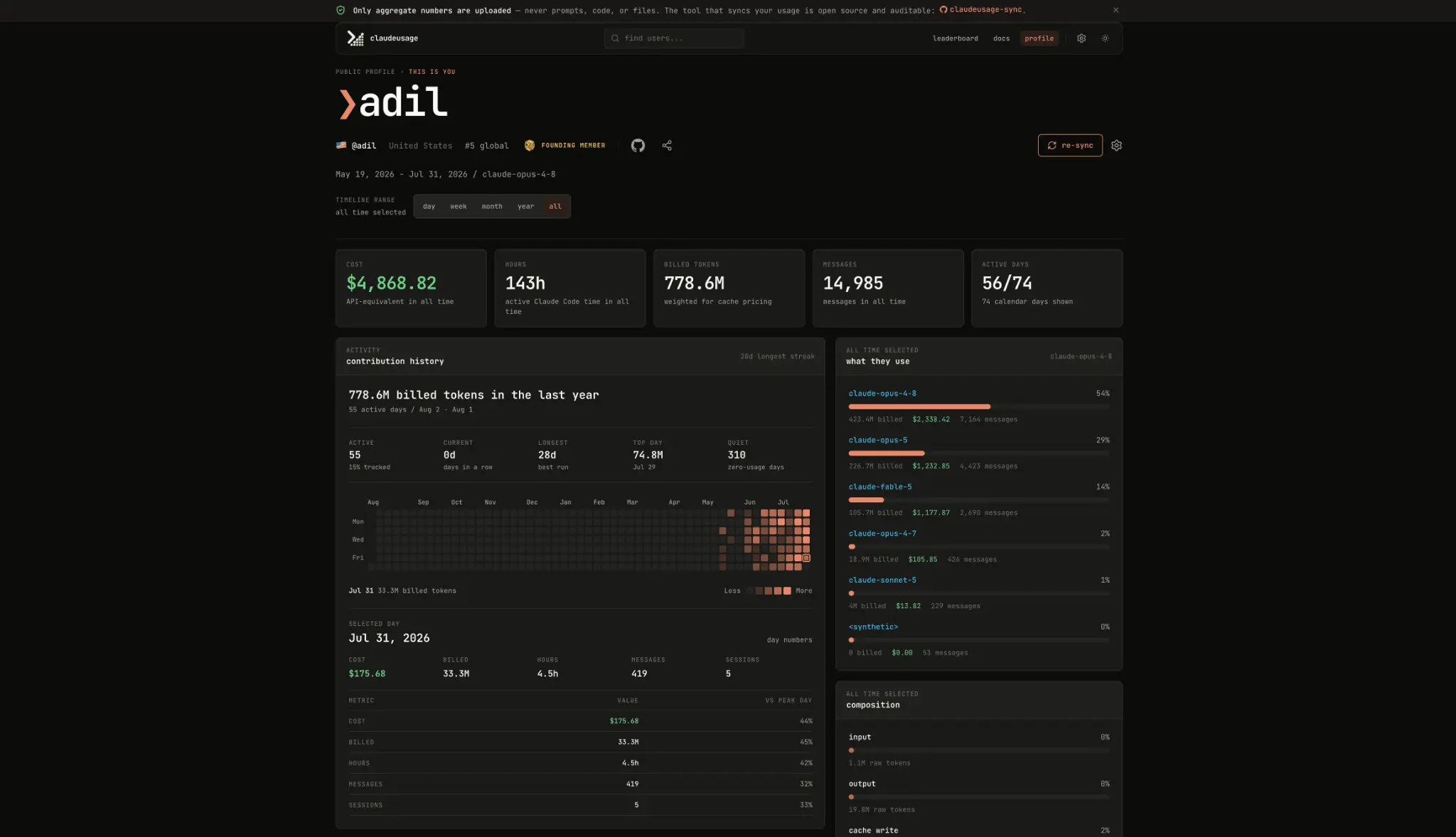Click the share profile icon
Image resolution: width=1456 pixels, height=837 pixels.
[667, 146]
